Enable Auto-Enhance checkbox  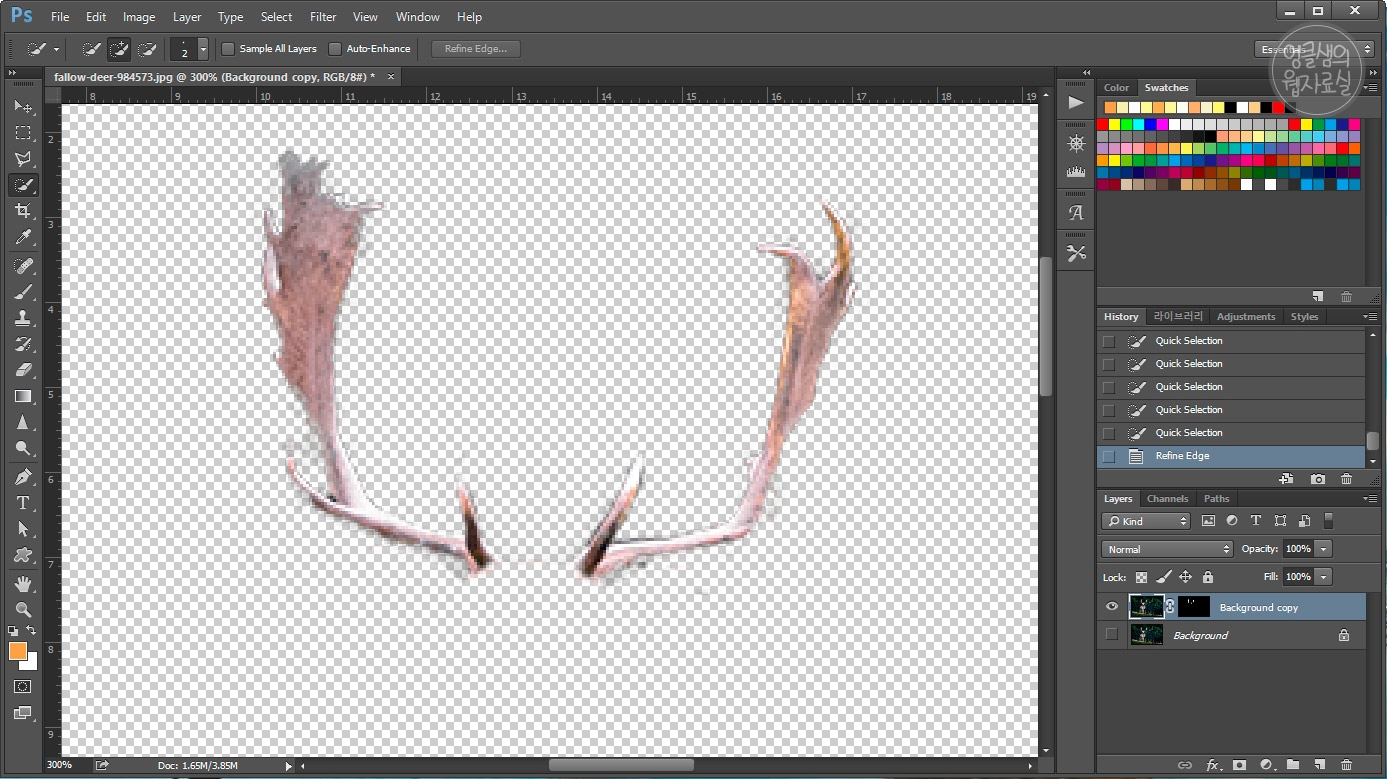click(x=335, y=49)
